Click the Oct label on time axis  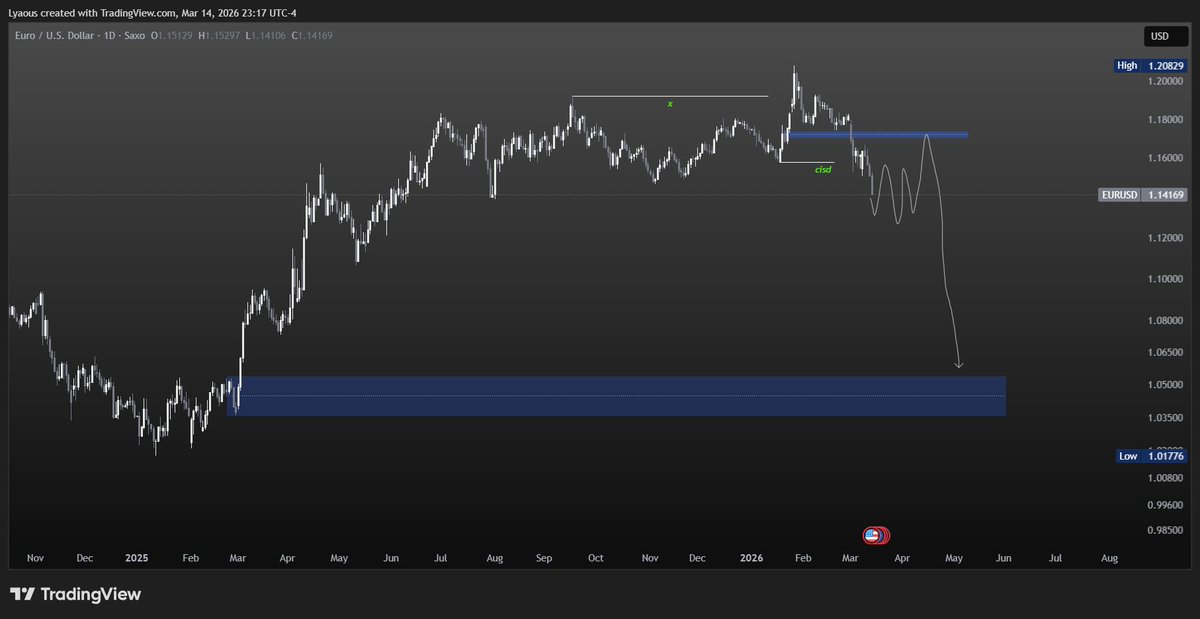pyautogui.click(x=596, y=557)
